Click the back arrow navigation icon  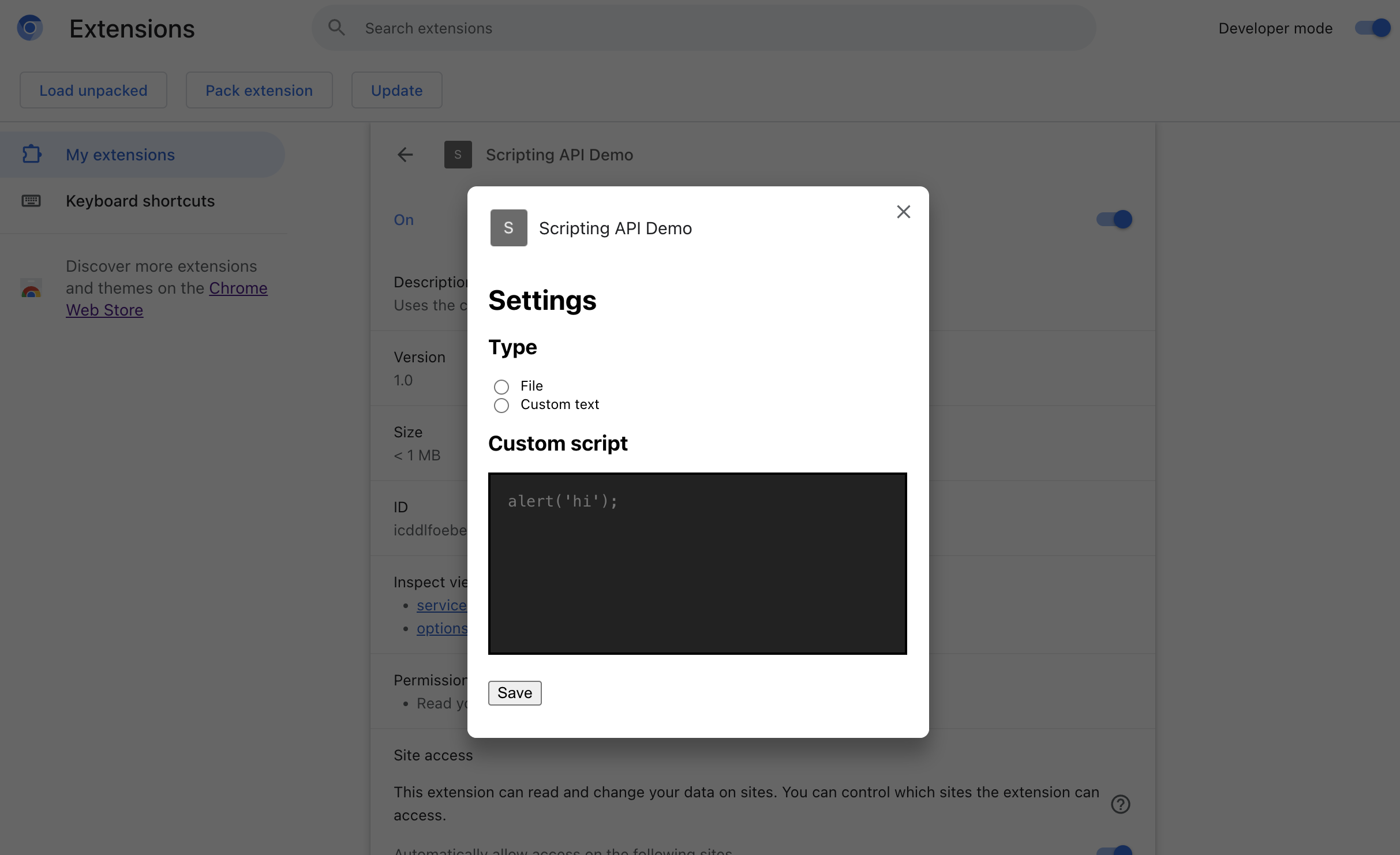(404, 154)
